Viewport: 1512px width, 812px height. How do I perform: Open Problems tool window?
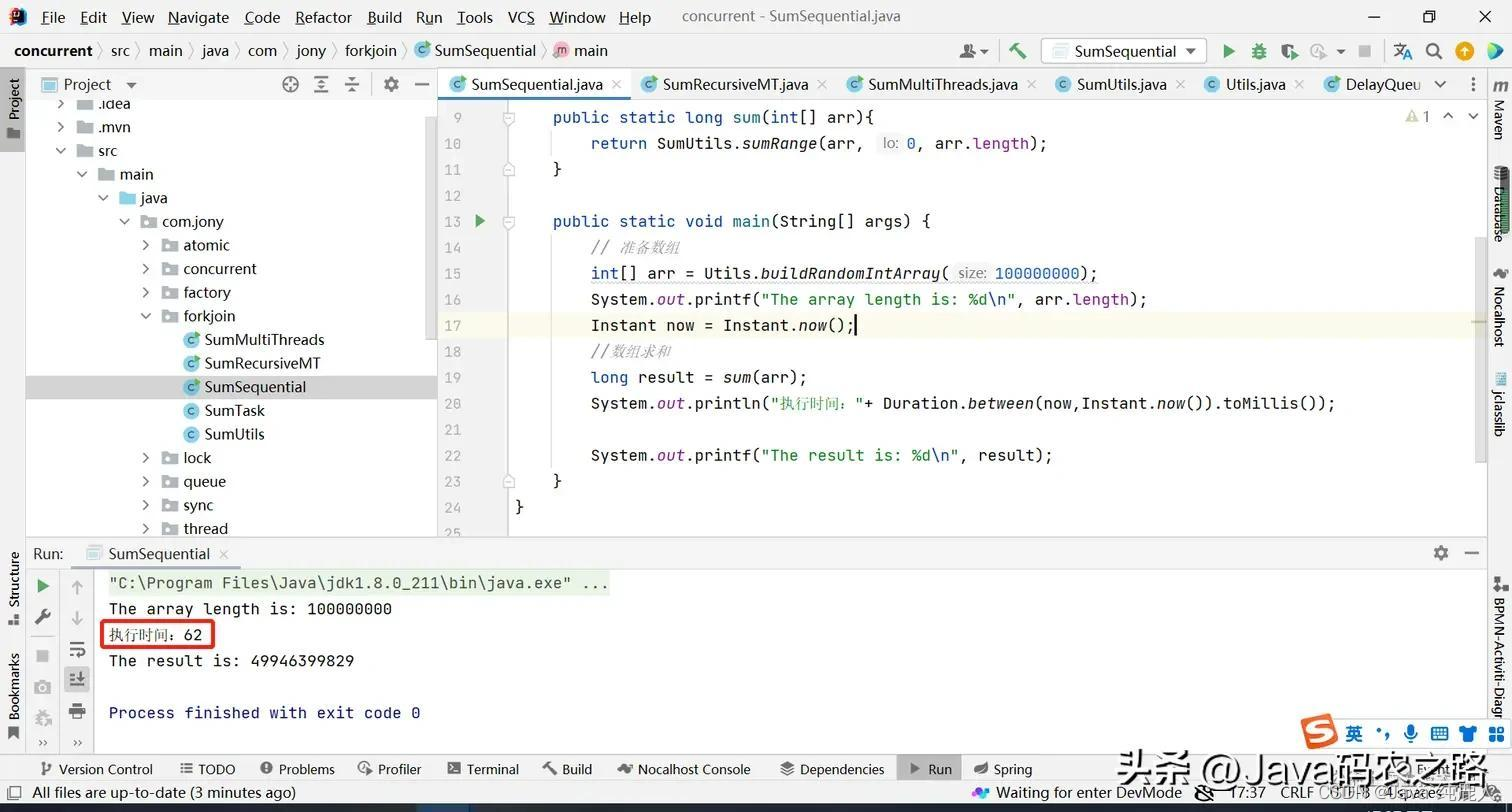[x=297, y=769]
